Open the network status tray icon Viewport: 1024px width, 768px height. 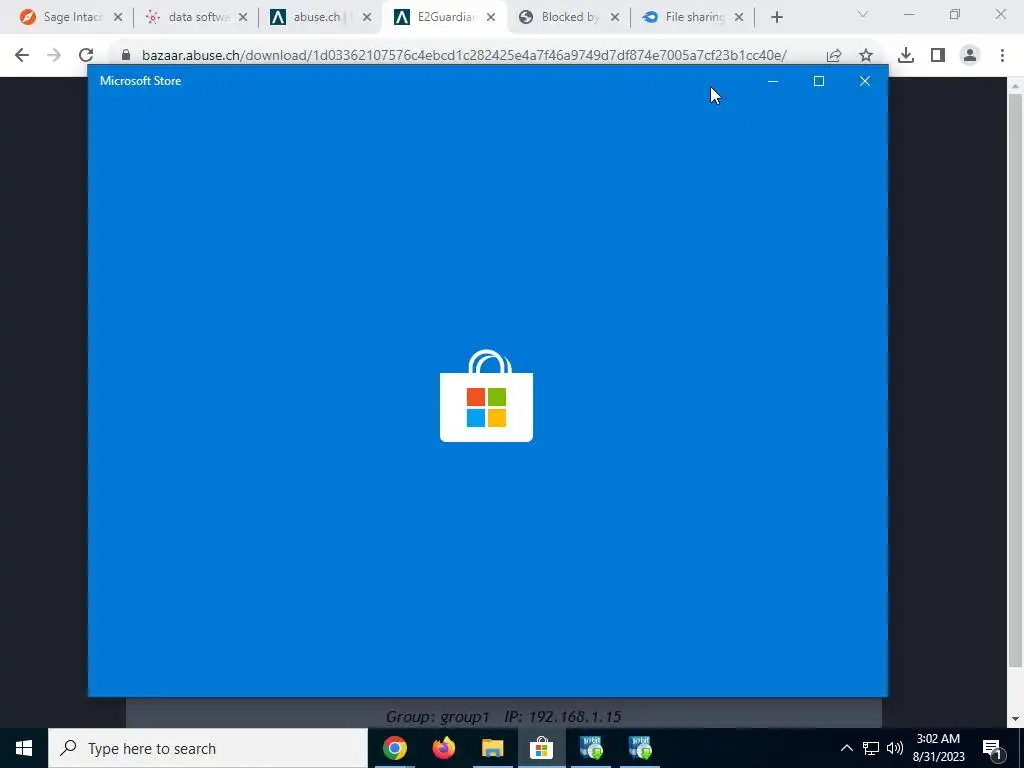871,748
